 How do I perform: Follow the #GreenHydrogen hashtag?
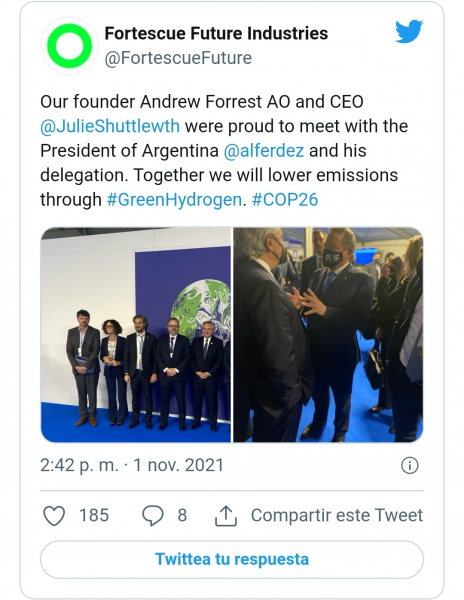(x=174, y=200)
